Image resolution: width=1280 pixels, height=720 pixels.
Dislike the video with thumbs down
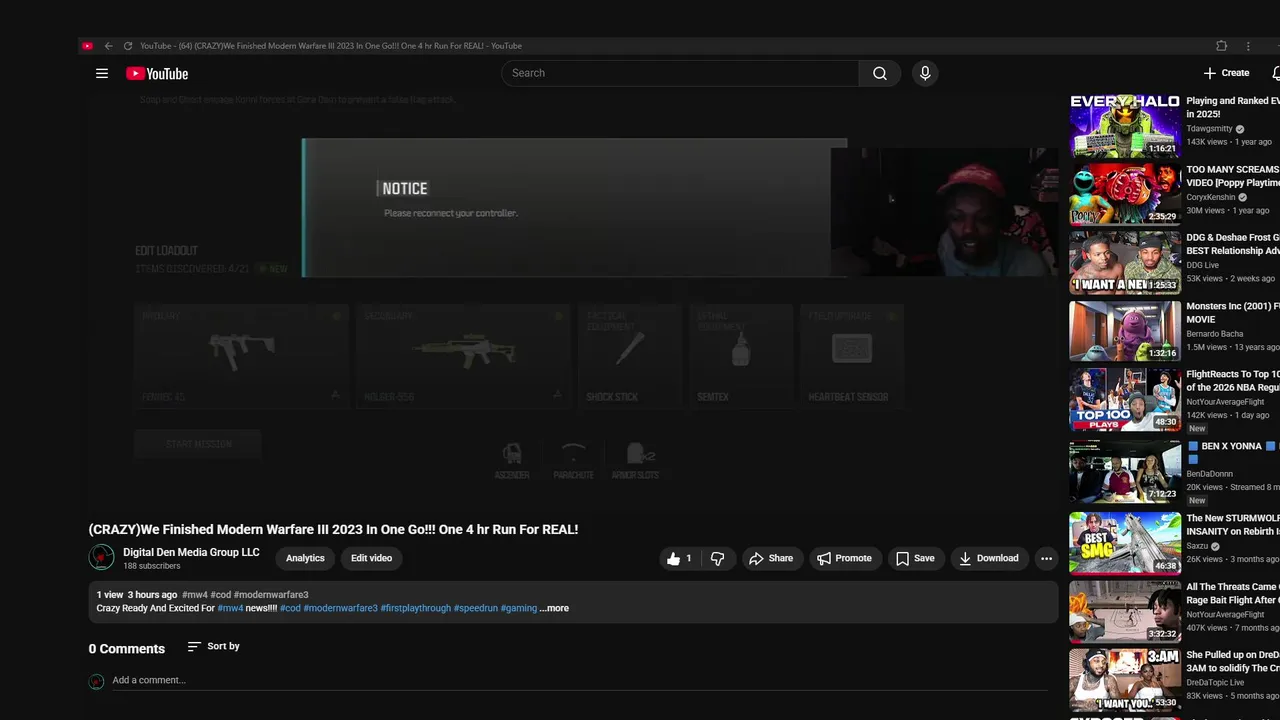tap(717, 559)
